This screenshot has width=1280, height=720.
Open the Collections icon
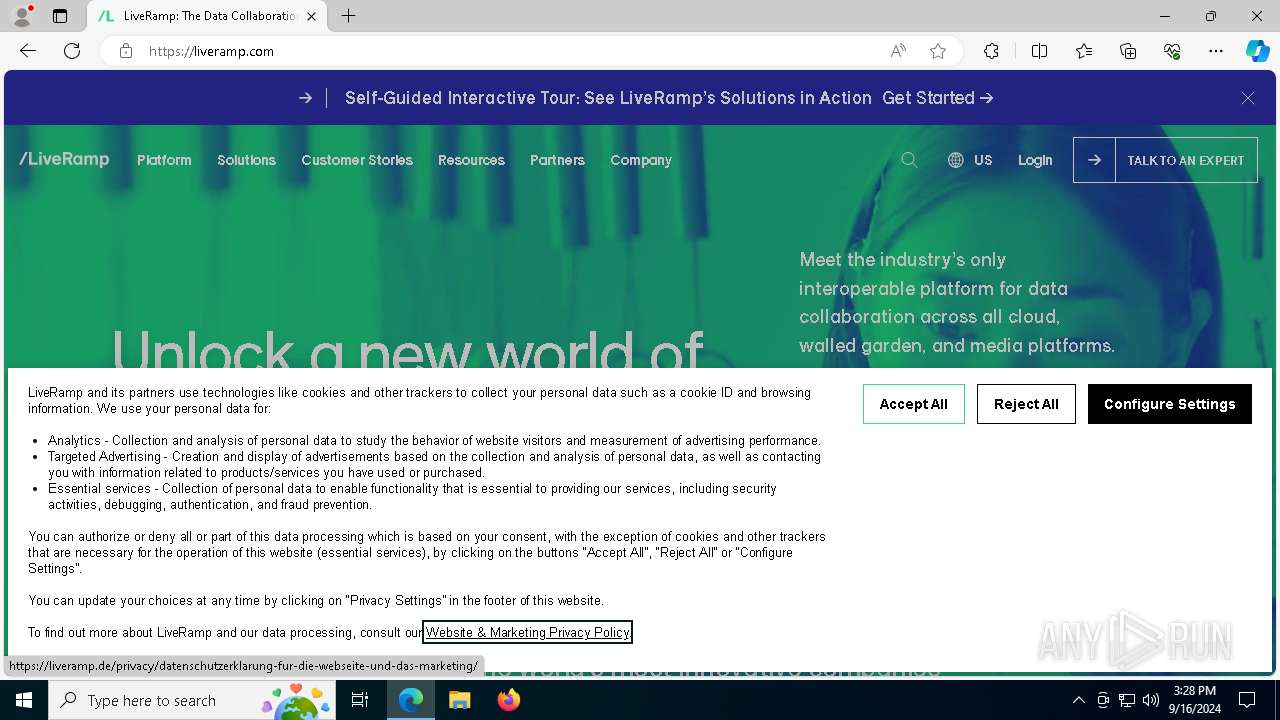[x=1128, y=51]
